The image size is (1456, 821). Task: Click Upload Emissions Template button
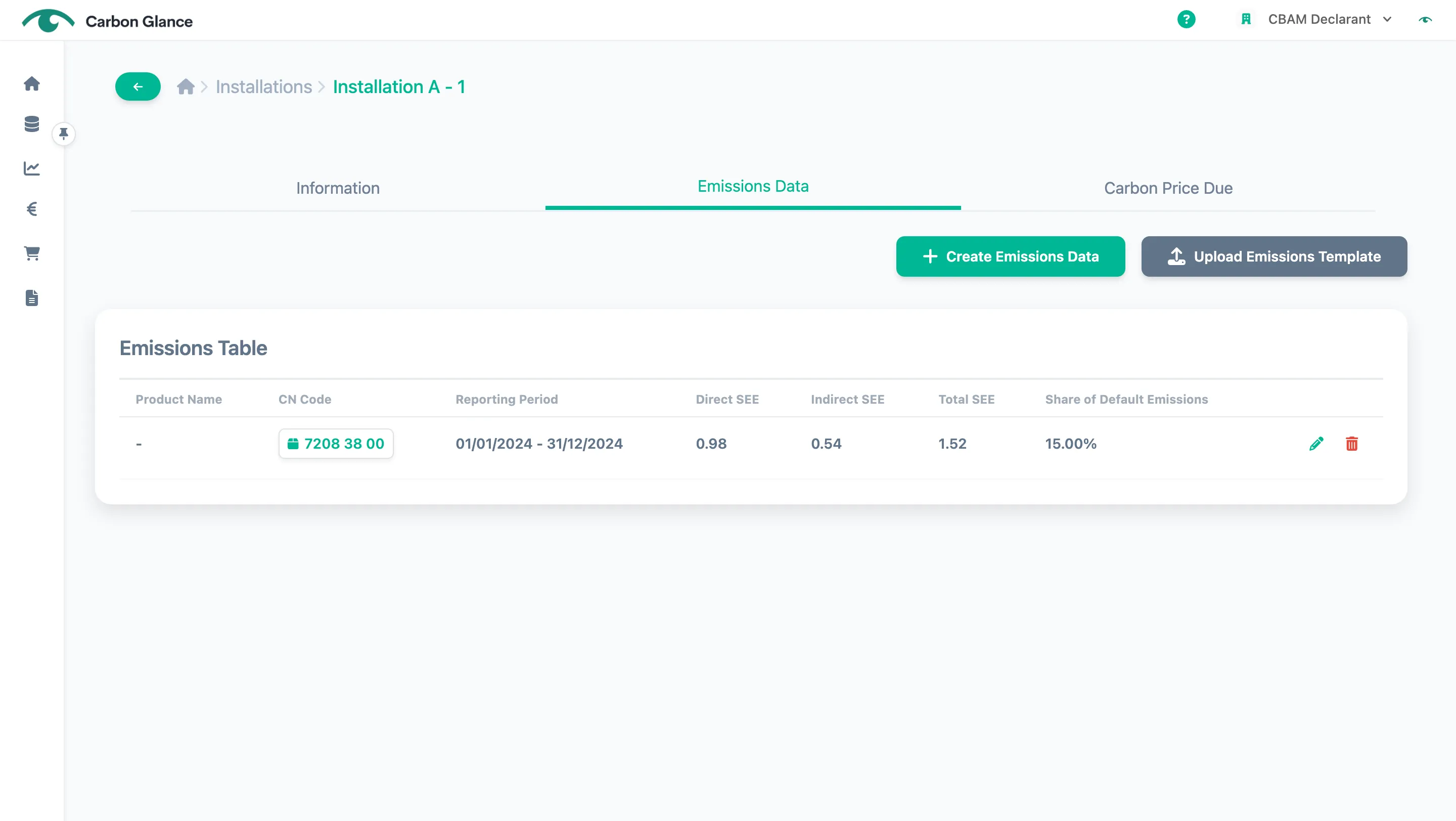tap(1274, 256)
